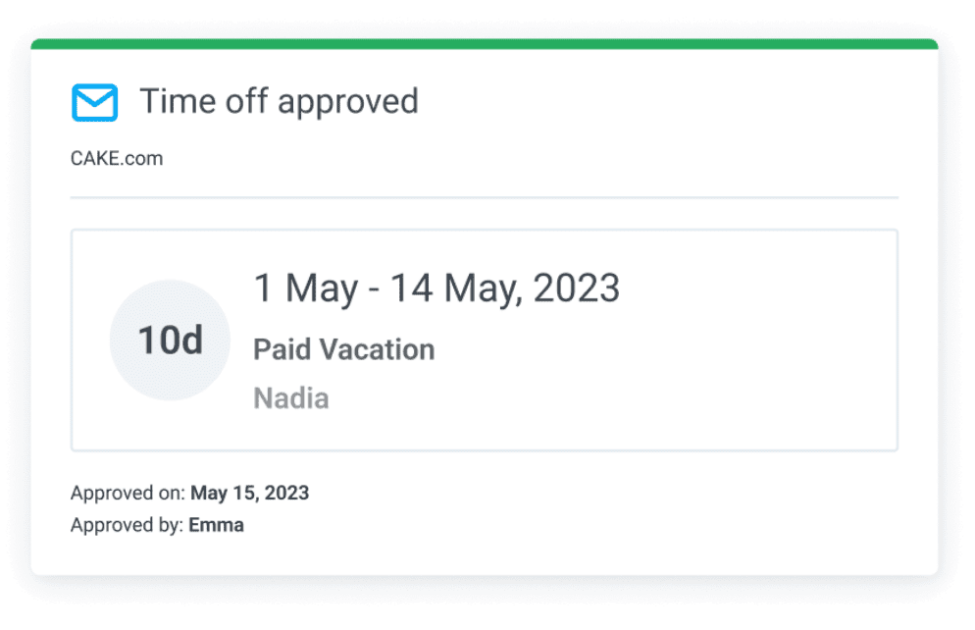Select the 10d duration circle badge
This screenshot has width=975, height=630.
[x=170, y=341]
